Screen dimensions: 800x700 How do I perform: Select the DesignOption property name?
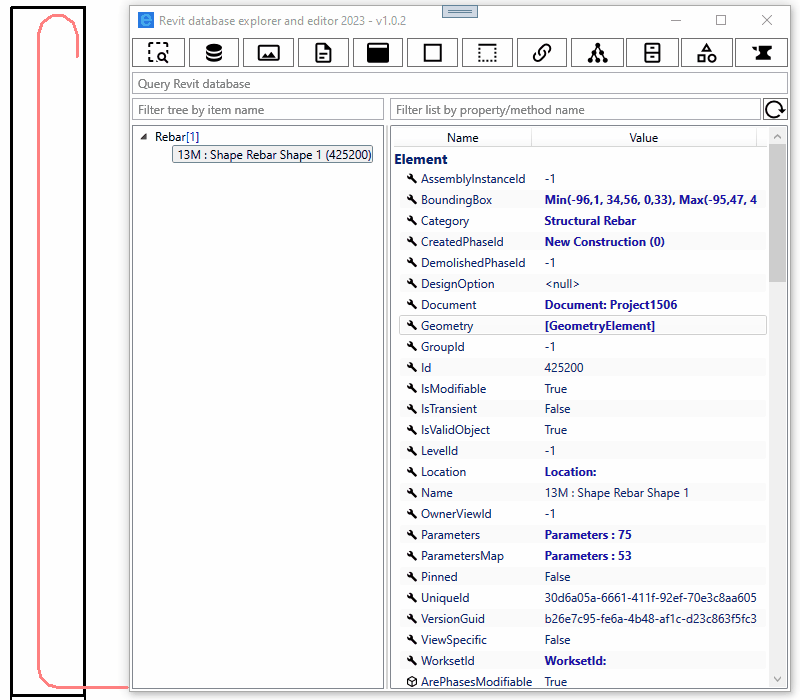pos(458,284)
